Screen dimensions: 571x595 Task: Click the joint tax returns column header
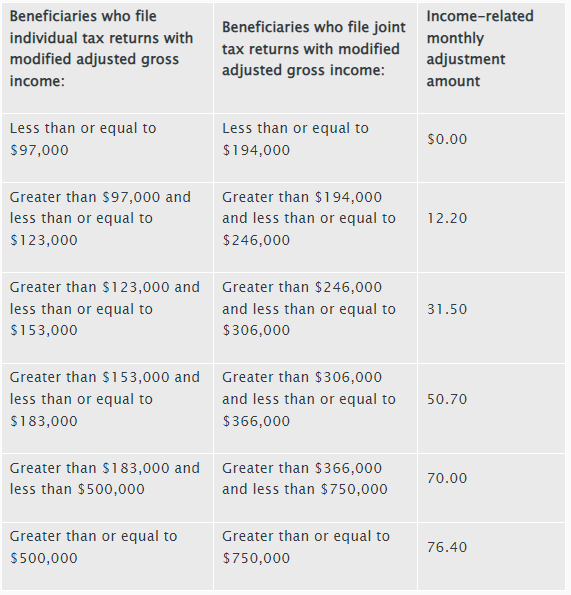(315, 58)
